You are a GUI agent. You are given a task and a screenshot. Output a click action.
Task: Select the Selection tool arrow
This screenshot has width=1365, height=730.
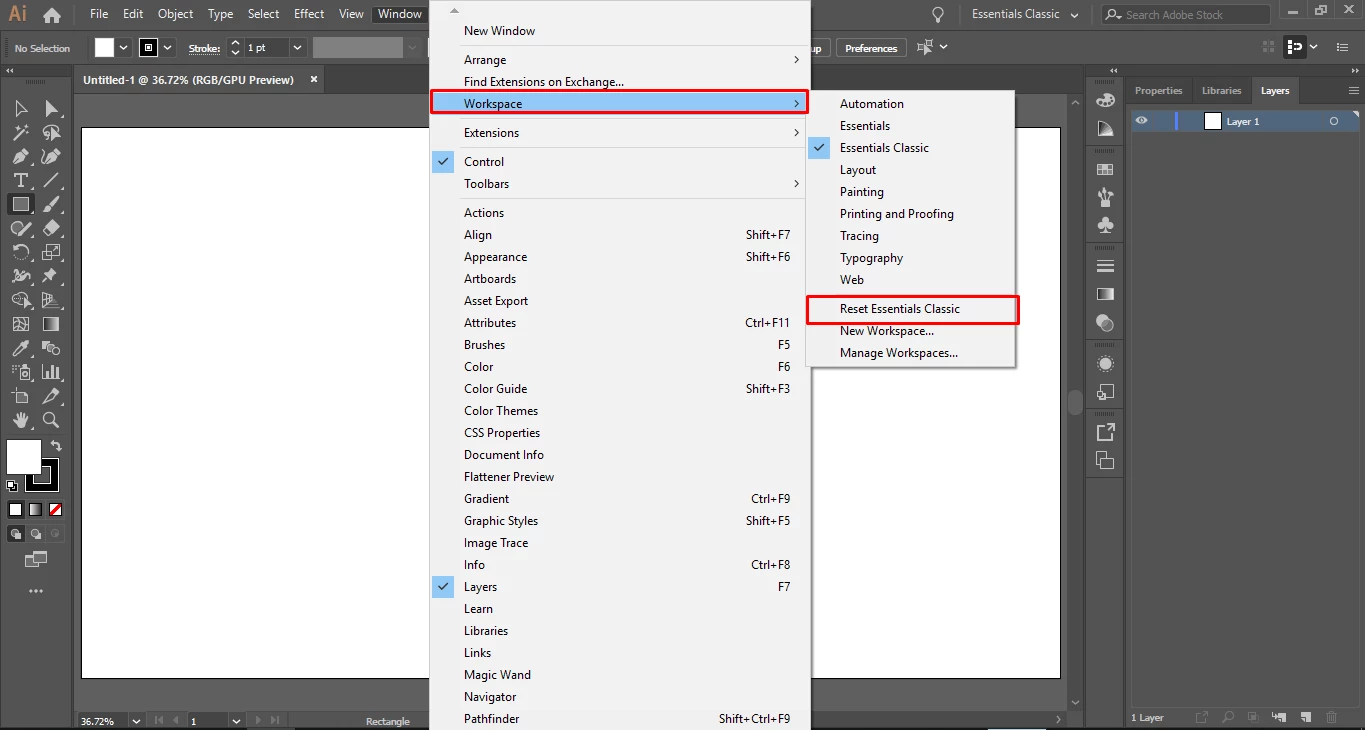21,108
